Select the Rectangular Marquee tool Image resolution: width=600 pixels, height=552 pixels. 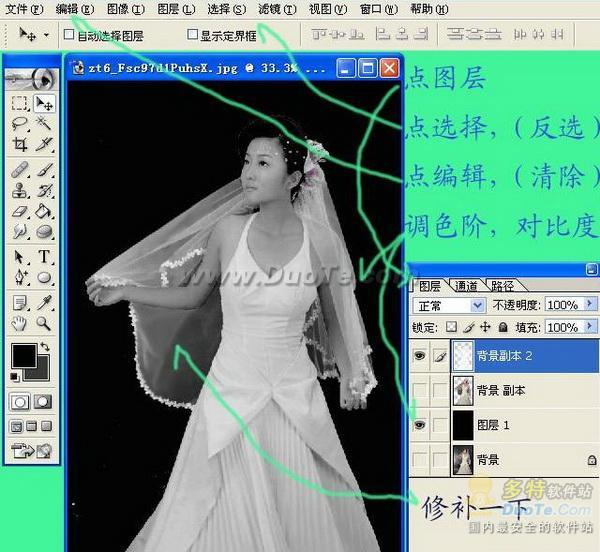(x=19, y=103)
